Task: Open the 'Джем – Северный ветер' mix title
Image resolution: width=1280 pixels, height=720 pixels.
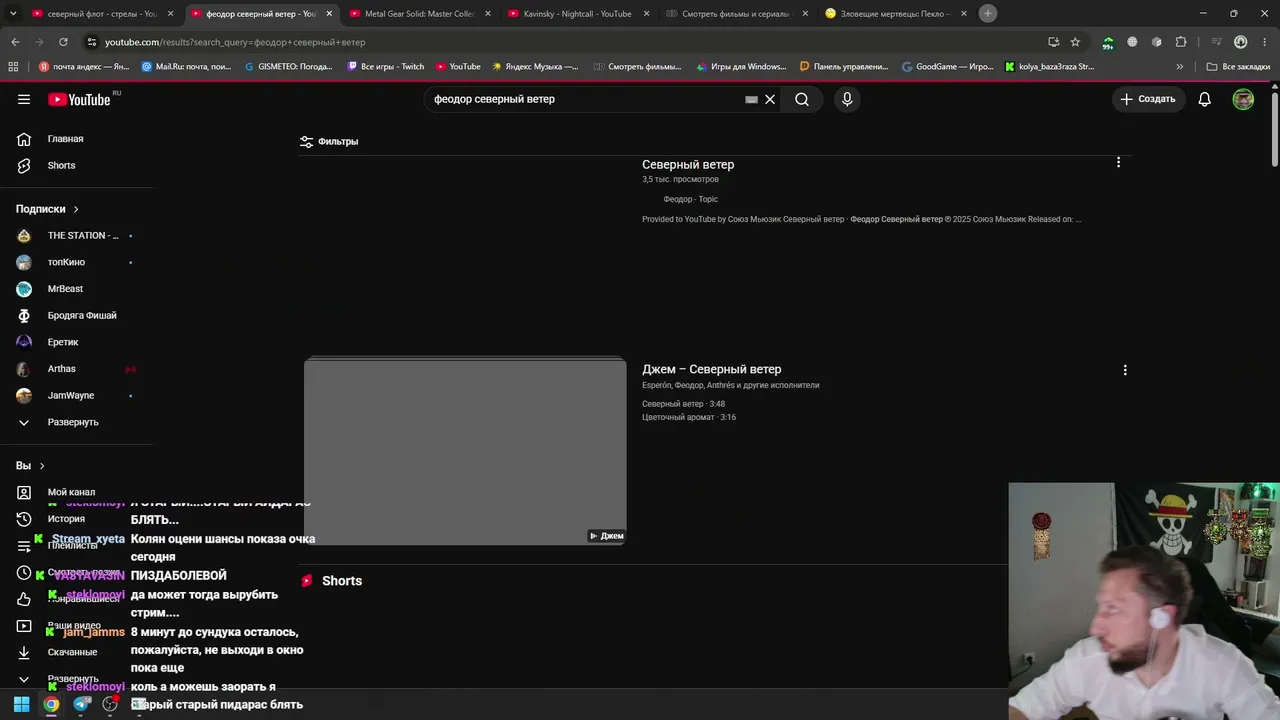Action: (x=711, y=369)
